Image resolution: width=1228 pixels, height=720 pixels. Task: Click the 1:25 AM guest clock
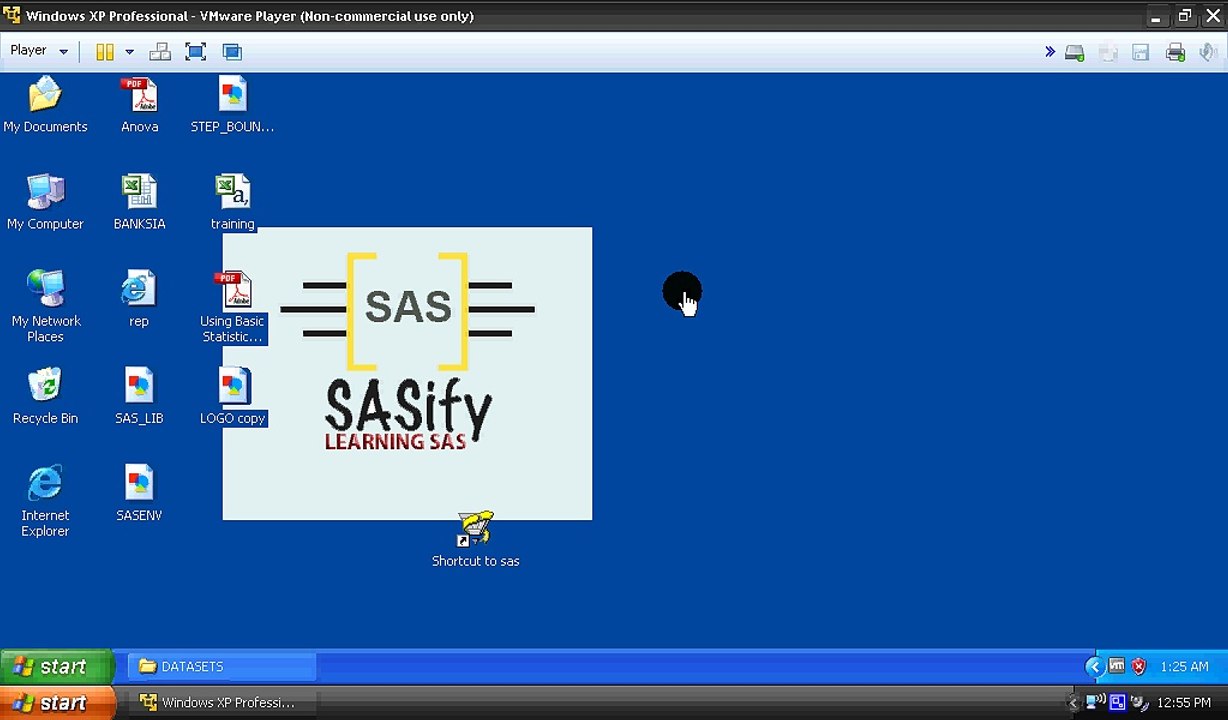tap(1185, 667)
